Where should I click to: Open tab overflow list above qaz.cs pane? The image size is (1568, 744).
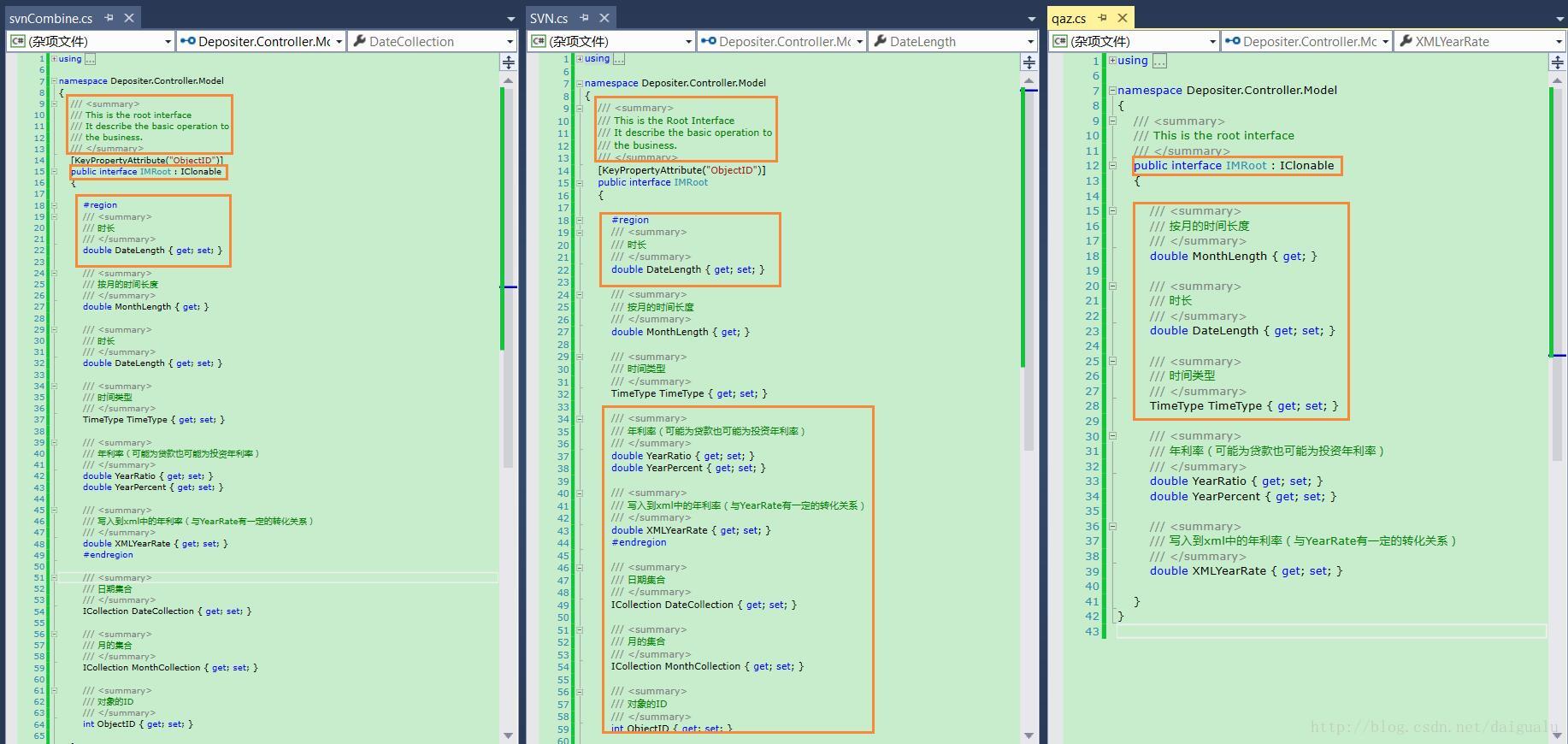tap(1559, 19)
